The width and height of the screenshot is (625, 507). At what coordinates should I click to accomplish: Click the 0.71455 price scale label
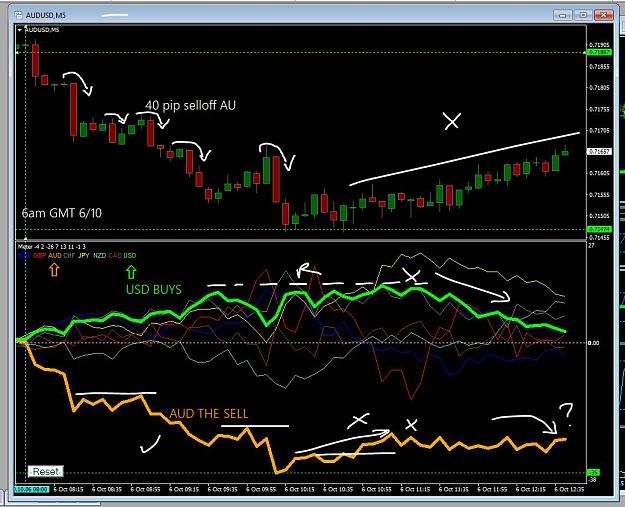click(x=599, y=237)
